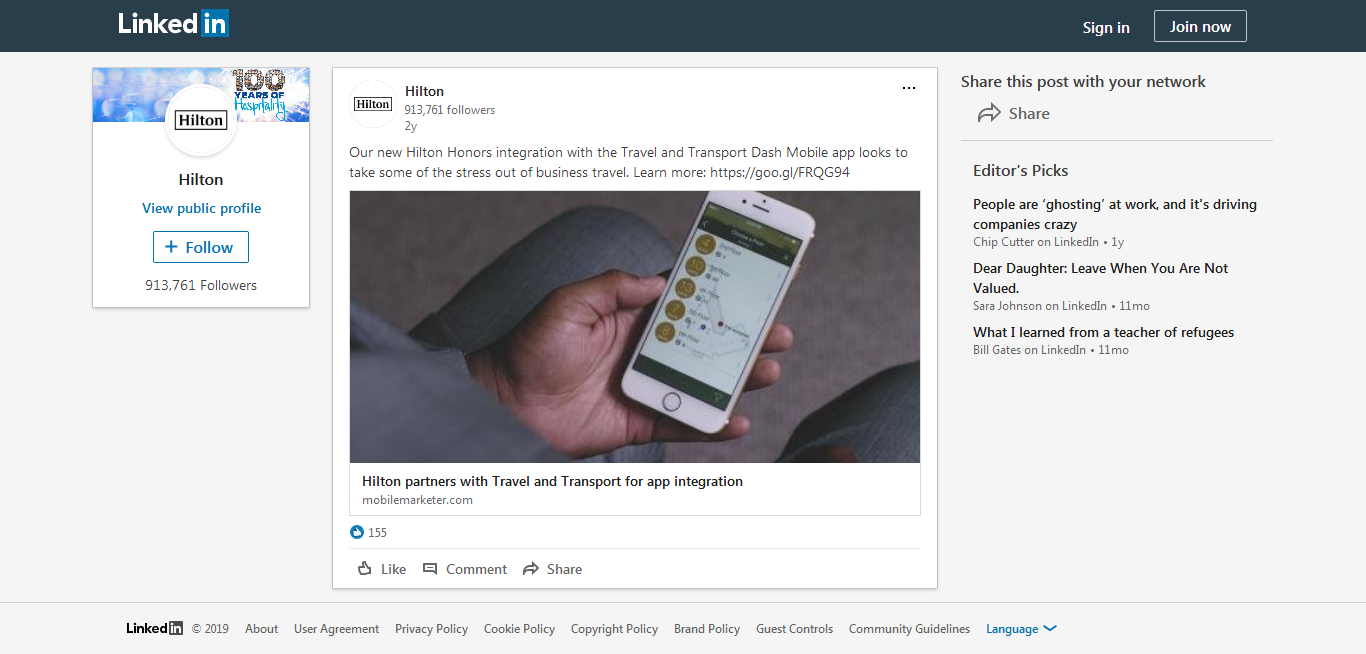Follow the Hilton company page
The width and height of the screenshot is (1366, 654).
point(200,247)
